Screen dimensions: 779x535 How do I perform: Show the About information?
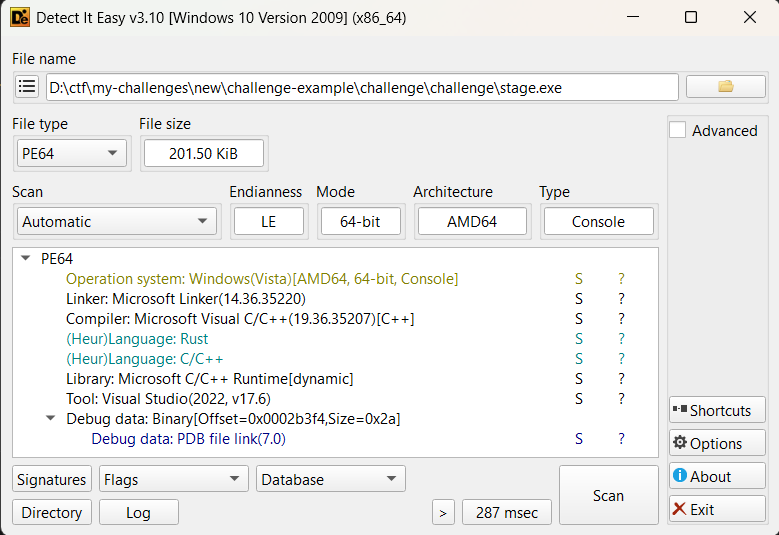pos(717,476)
